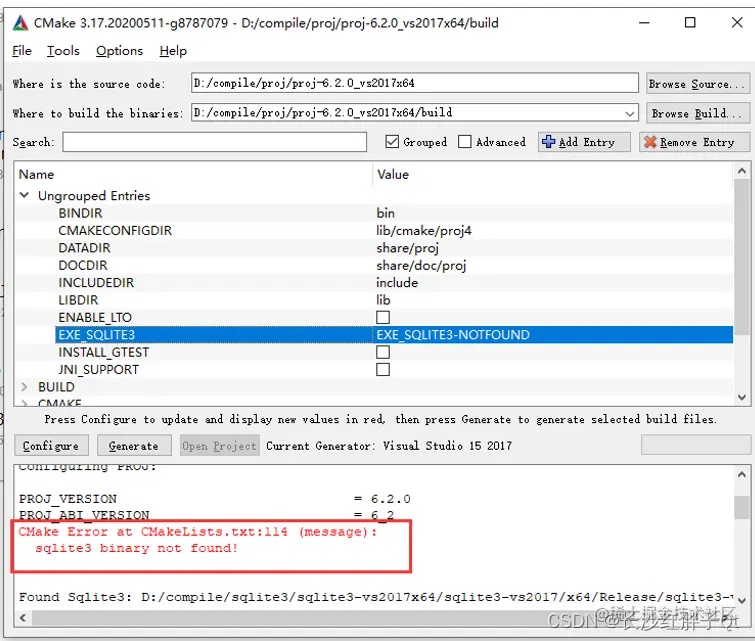This screenshot has width=755, height=641.
Task: Open the Help menu
Action: pos(173,51)
